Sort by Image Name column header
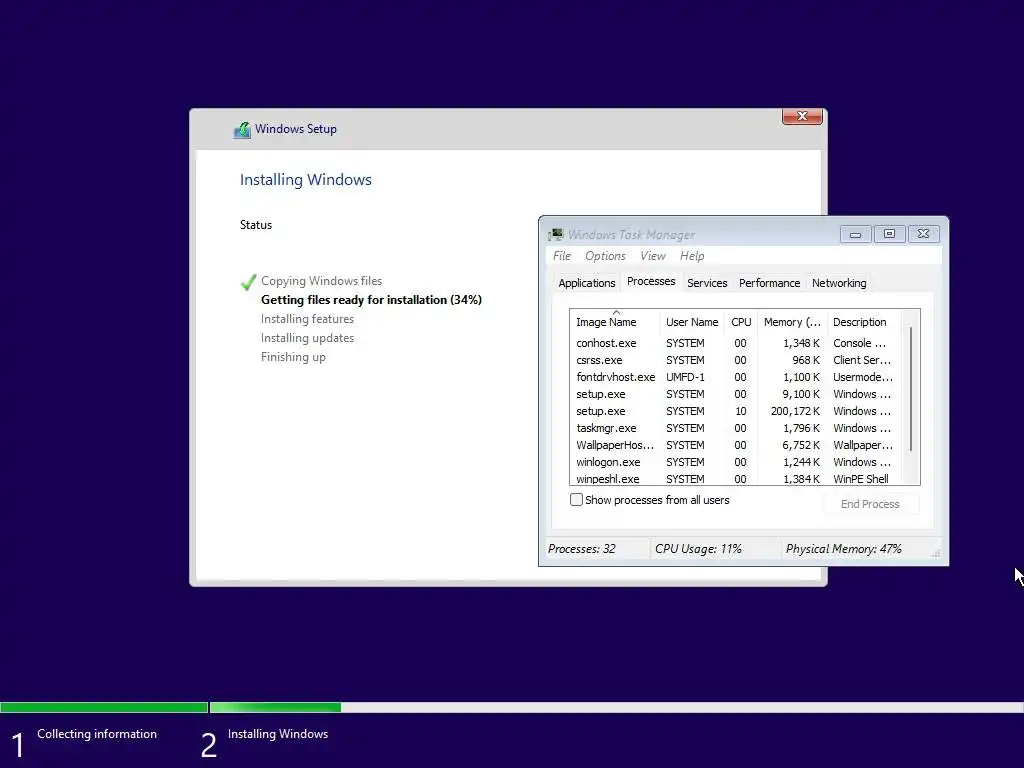Screen dimensions: 1024x768 point(614,322)
